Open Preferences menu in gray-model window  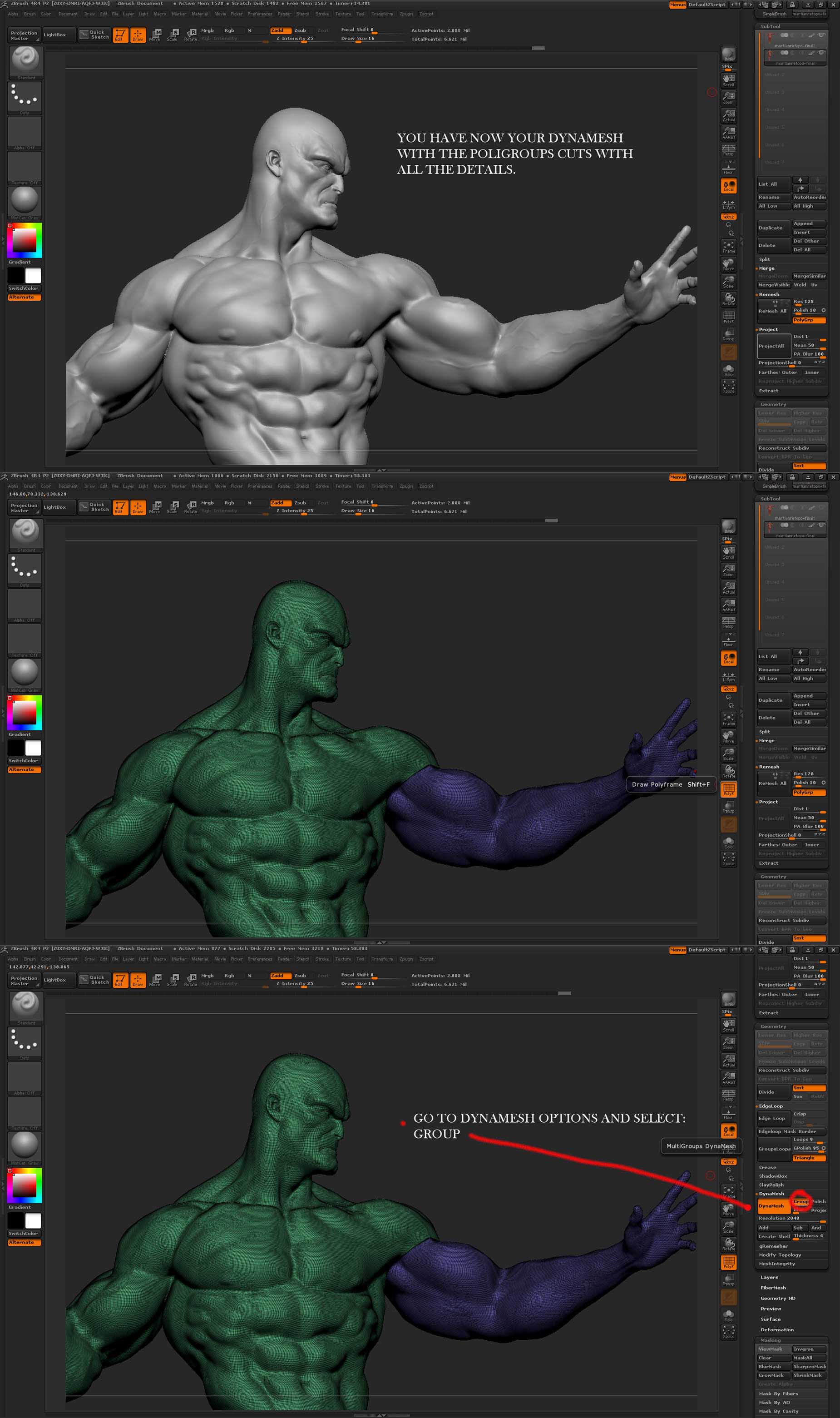coord(259,14)
